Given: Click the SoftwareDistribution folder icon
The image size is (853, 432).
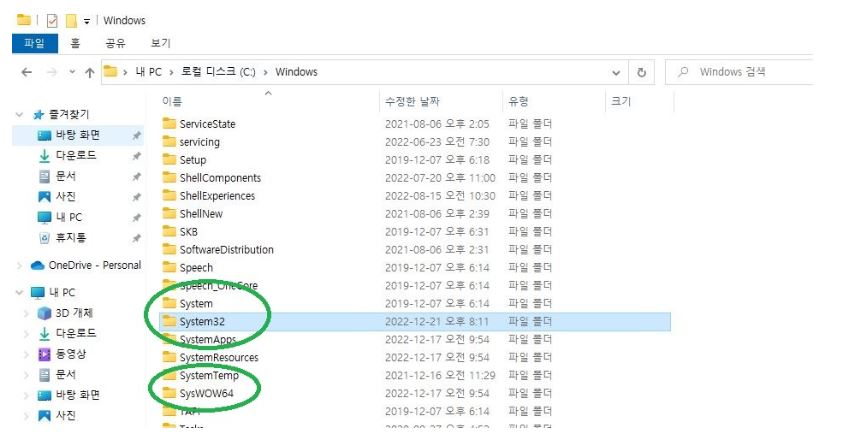Looking at the screenshot, I should [170, 249].
